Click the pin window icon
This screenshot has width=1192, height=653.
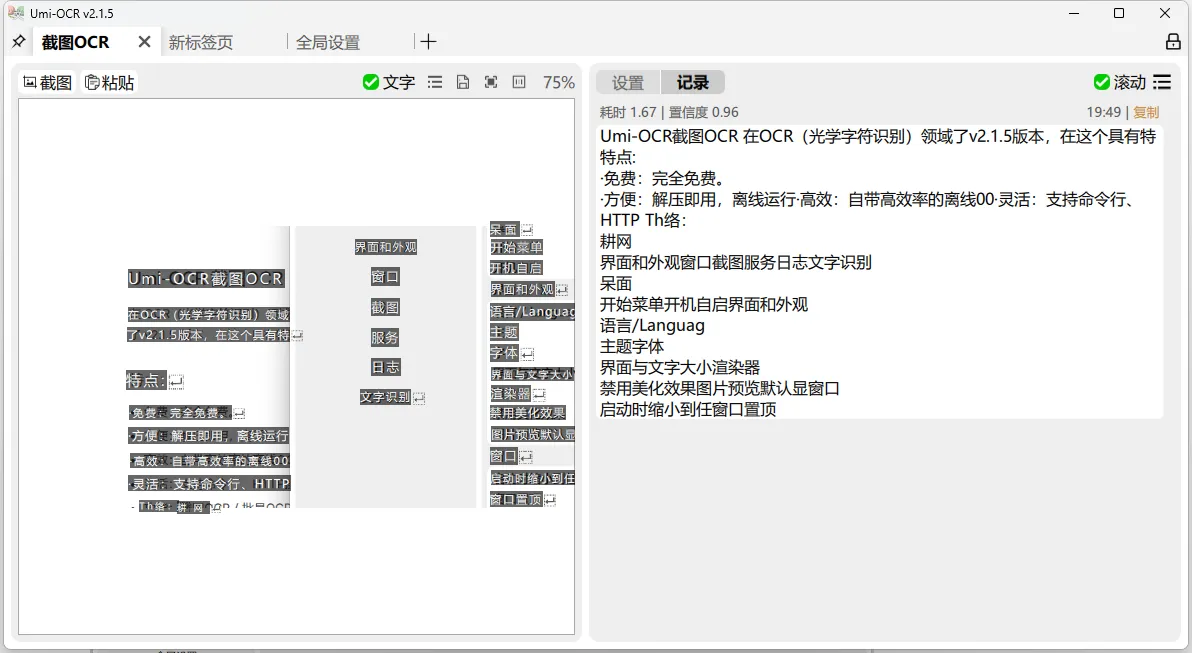point(19,41)
